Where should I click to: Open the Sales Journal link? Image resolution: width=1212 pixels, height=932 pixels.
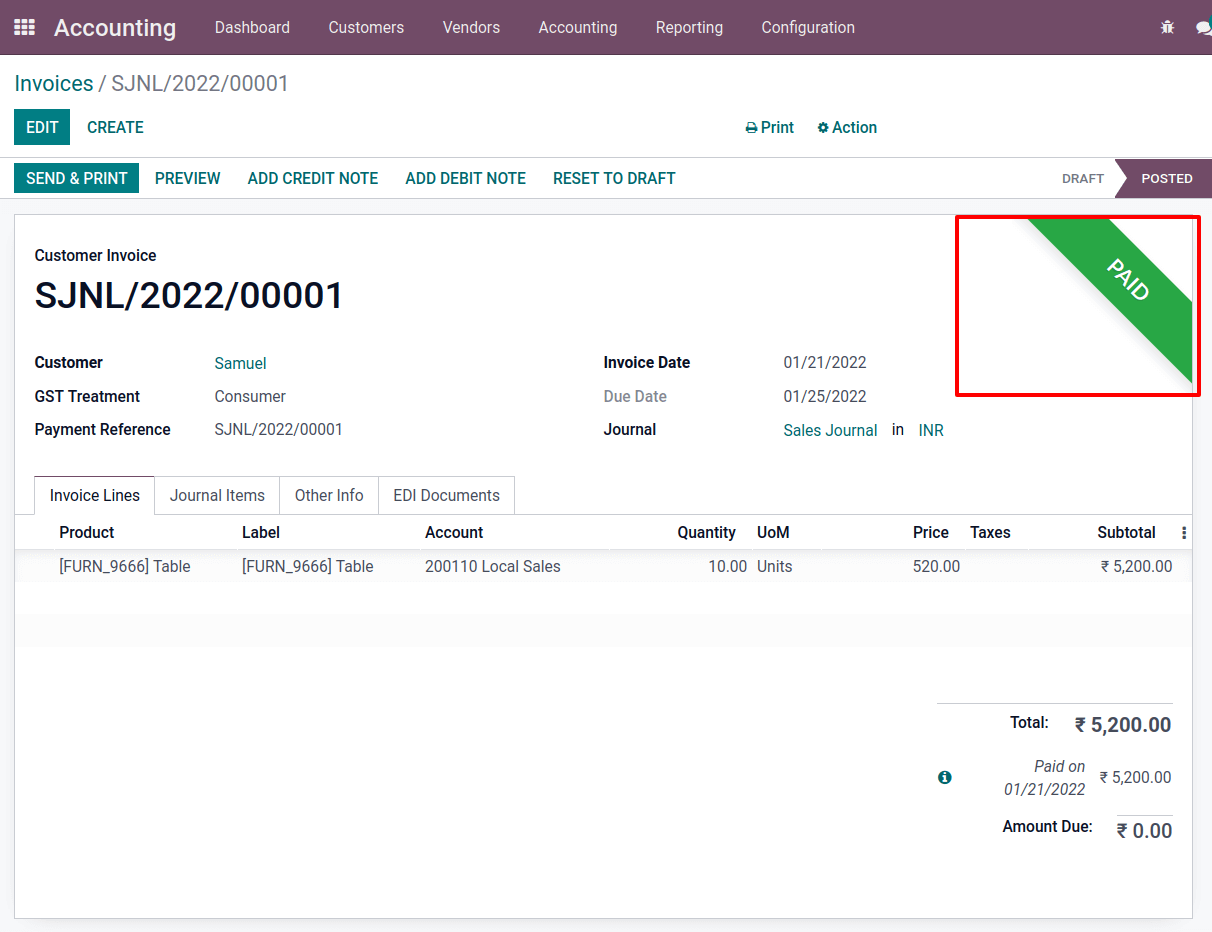pyautogui.click(x=830, y=431)
